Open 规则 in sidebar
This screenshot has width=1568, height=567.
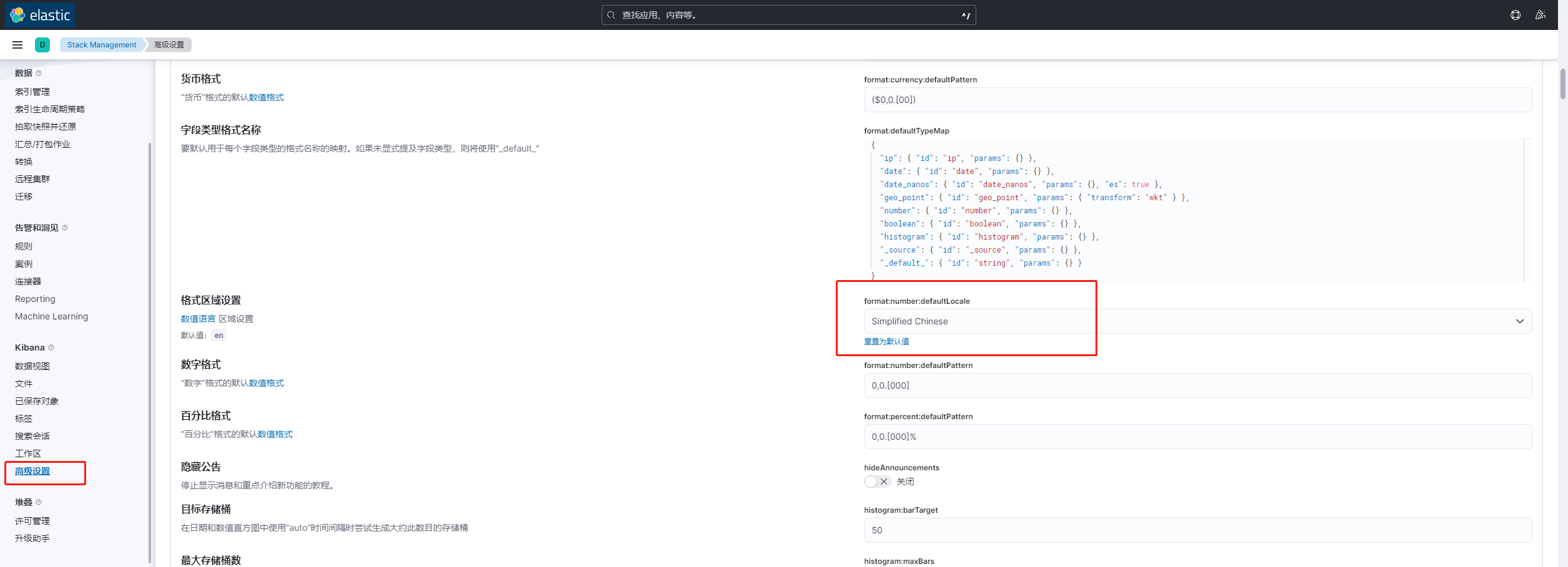24,246
